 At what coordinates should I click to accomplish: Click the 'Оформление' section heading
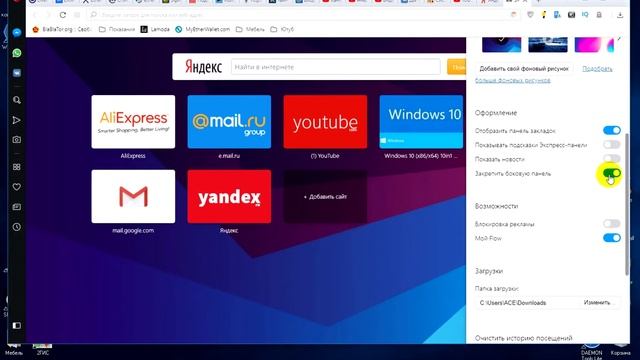tap(496, 113)
